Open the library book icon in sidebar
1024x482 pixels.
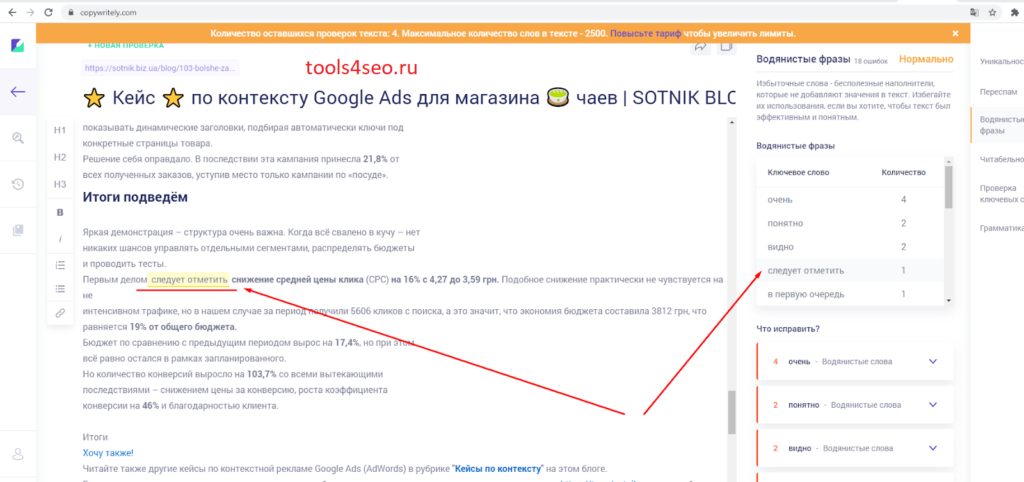[x=18, y=230]
